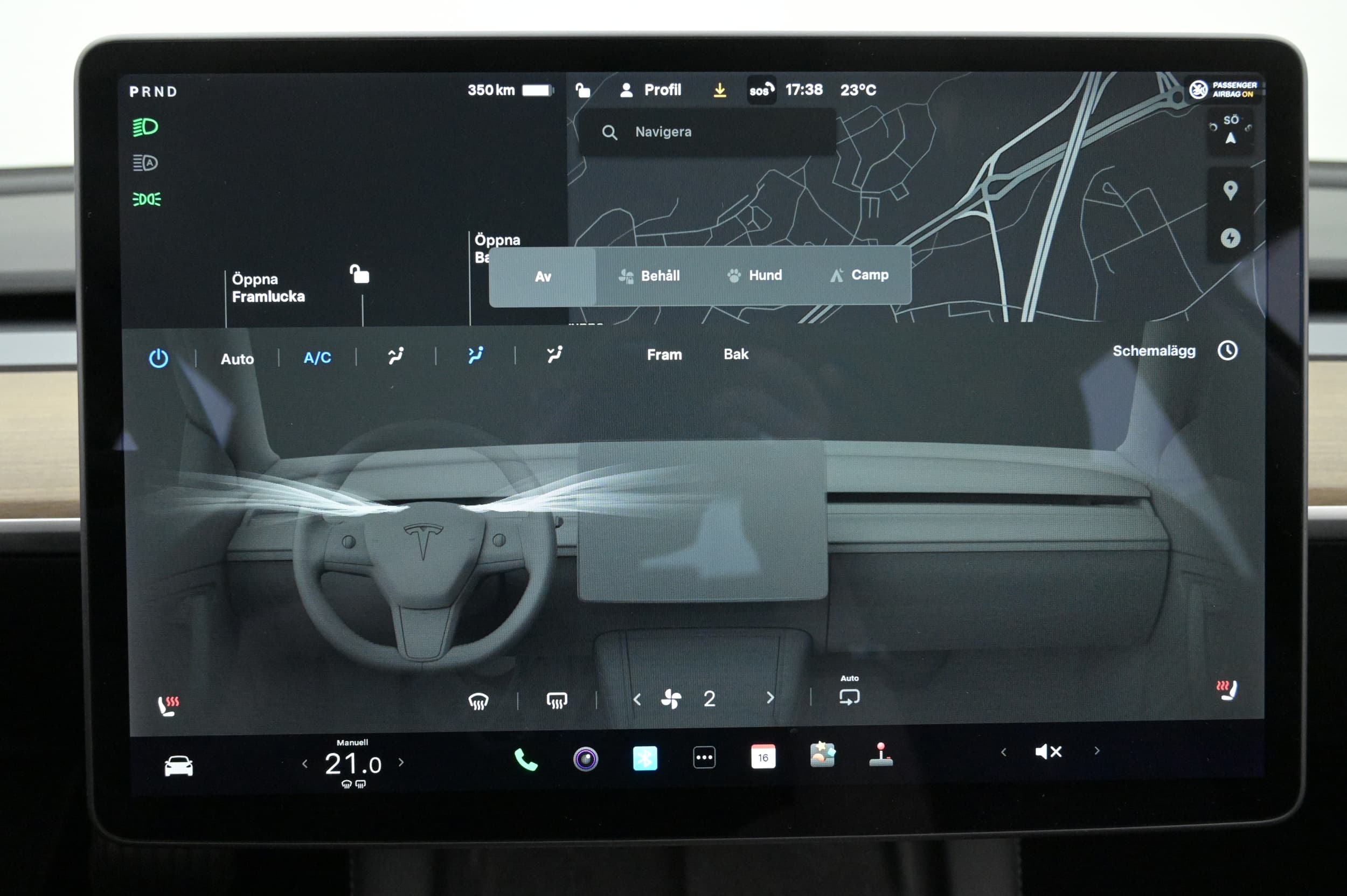Tap the map pin destination icon

1230,190
